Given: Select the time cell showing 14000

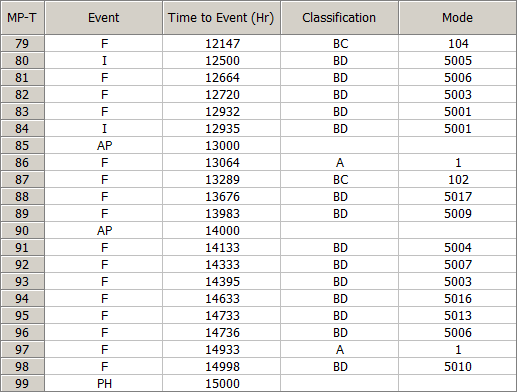Looking at the screenshot, I should (x=221, y=231).
